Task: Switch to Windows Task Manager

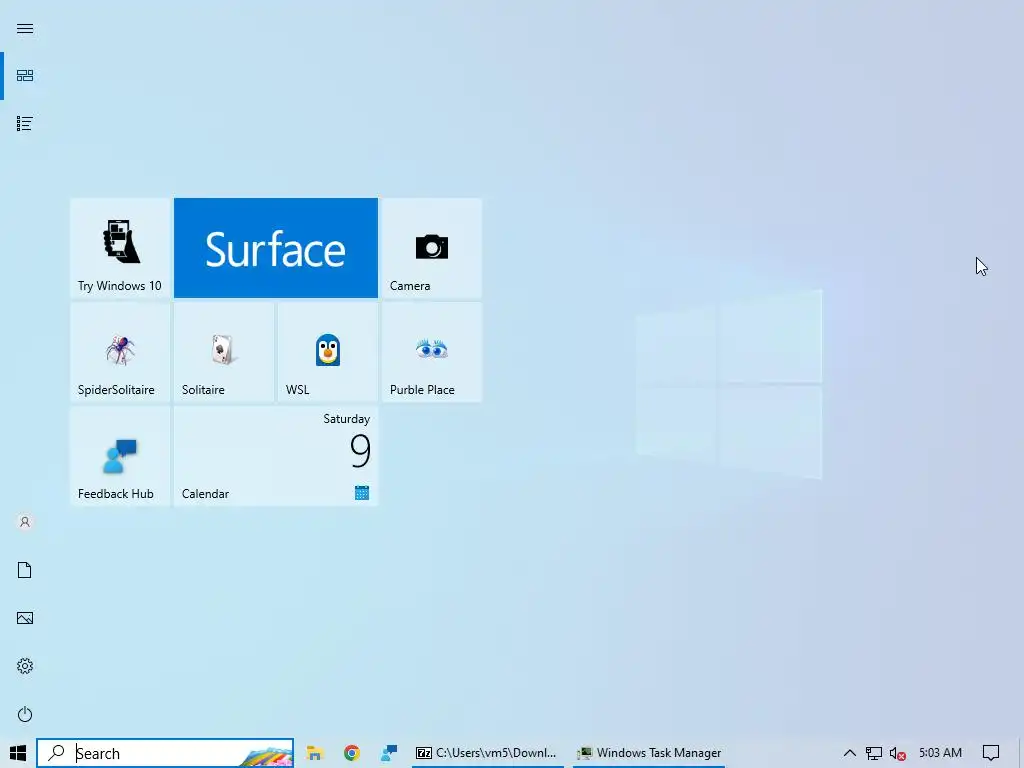Action: click(x=649, y=753)
